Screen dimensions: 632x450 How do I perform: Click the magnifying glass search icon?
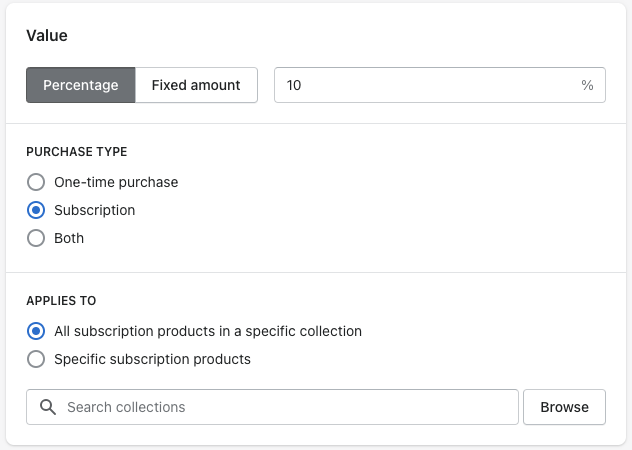coord(47,407)
